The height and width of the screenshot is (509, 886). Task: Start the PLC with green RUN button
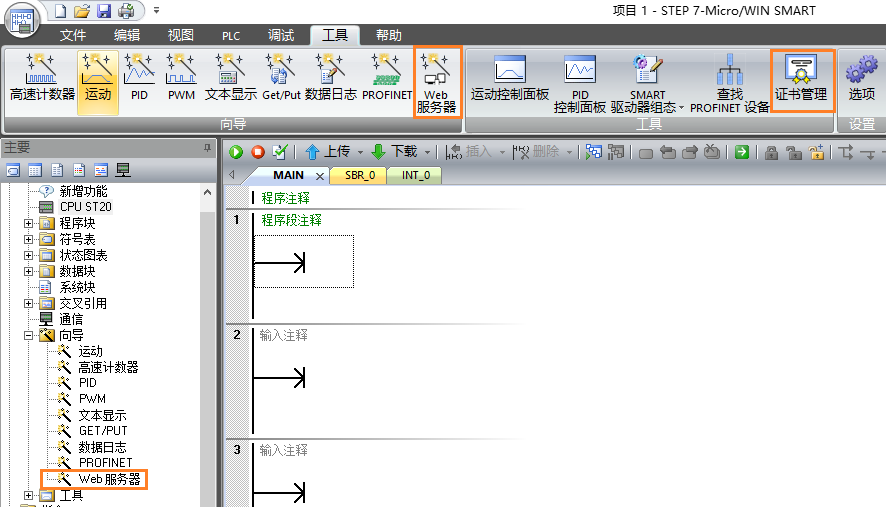[x=237, y=152]
